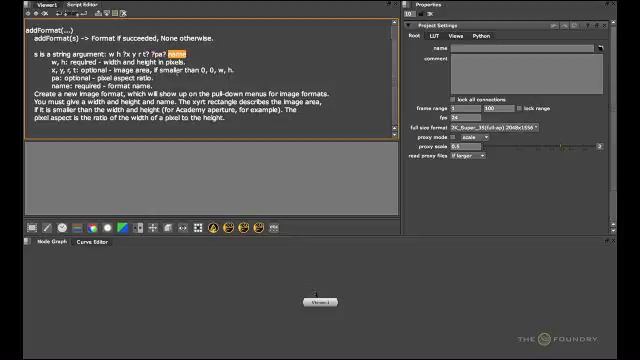This screenshot has width=640, height=360.
Task: Switch to the Curve Editor tab
Action: coord(92,242)
